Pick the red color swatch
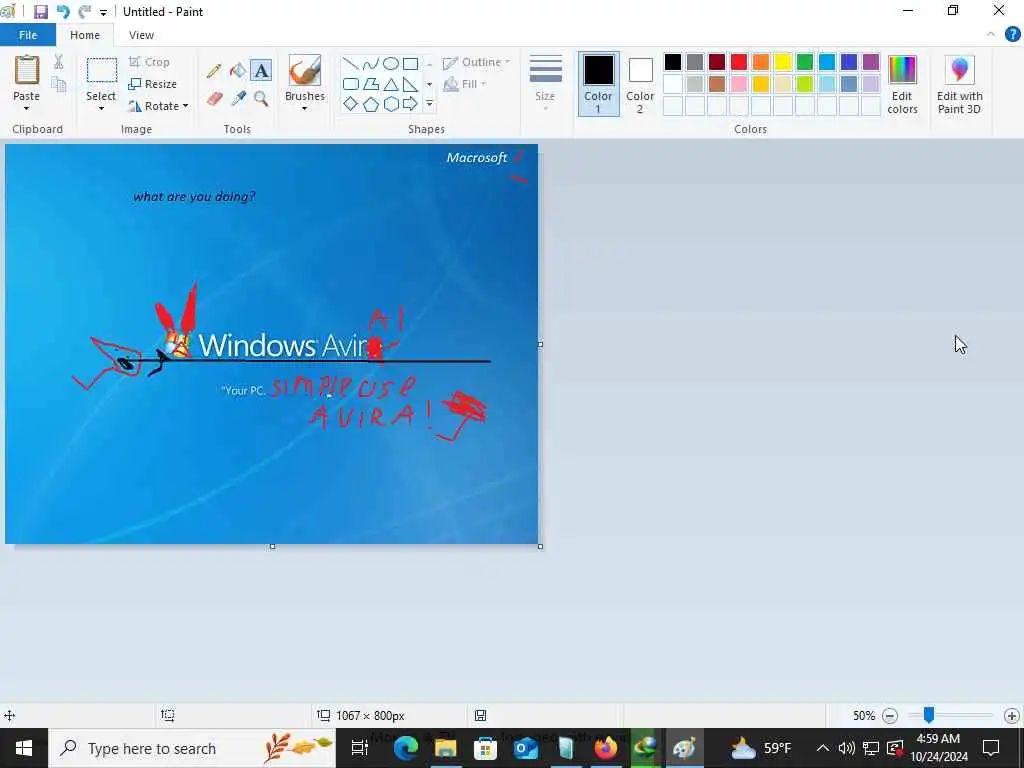Screen dimensions: 1024x768 point(739,62)
